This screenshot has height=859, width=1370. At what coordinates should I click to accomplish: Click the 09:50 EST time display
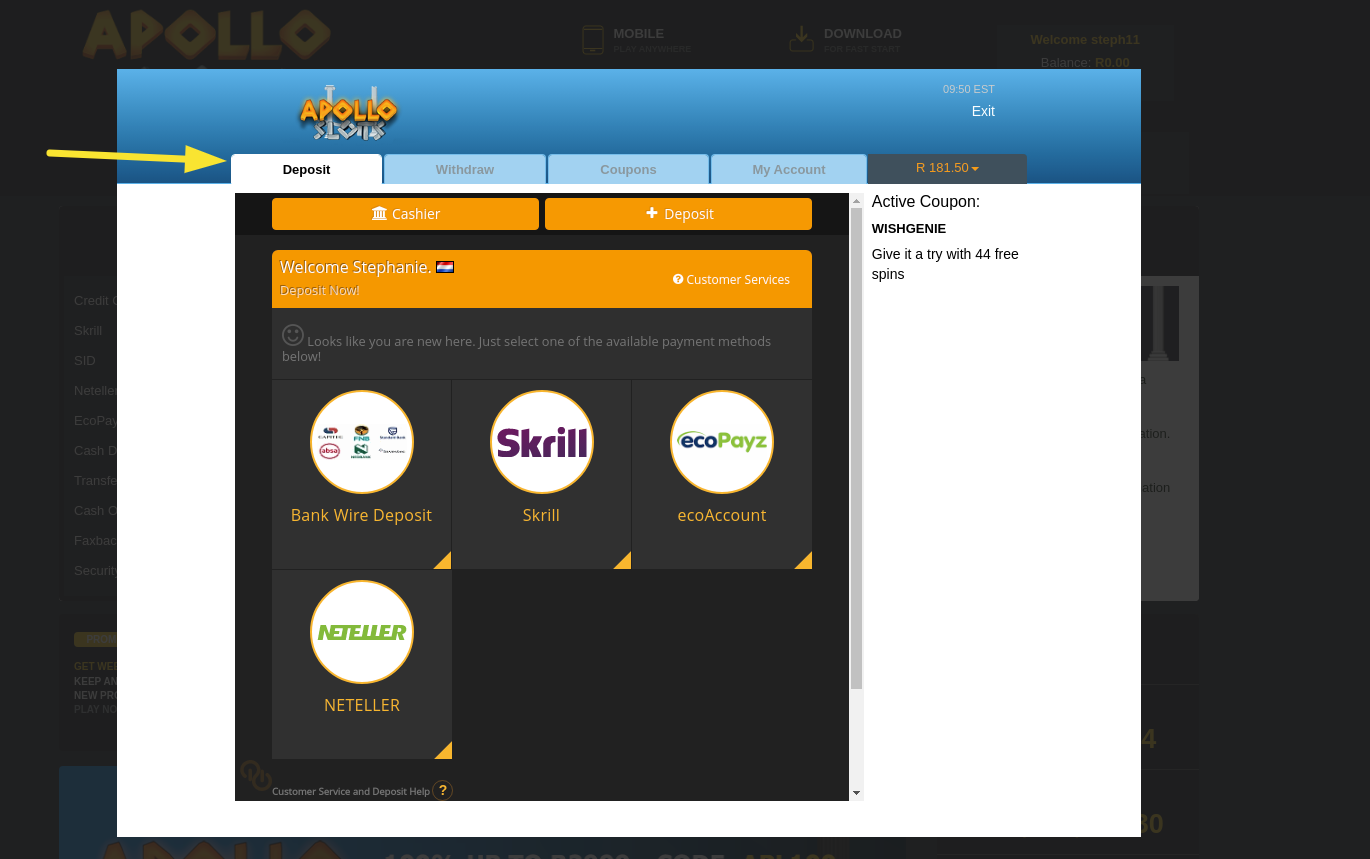(x=969, y=89)
